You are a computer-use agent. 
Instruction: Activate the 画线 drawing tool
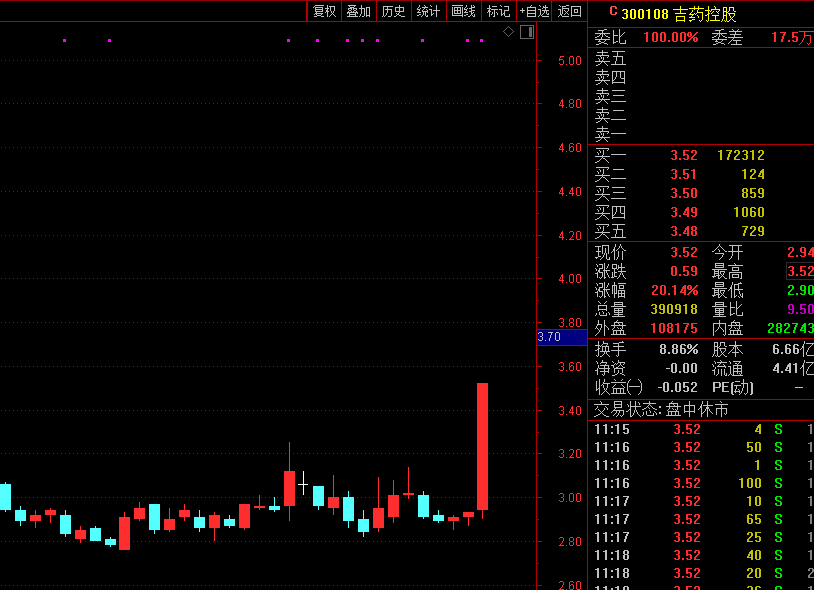point(463,11)
